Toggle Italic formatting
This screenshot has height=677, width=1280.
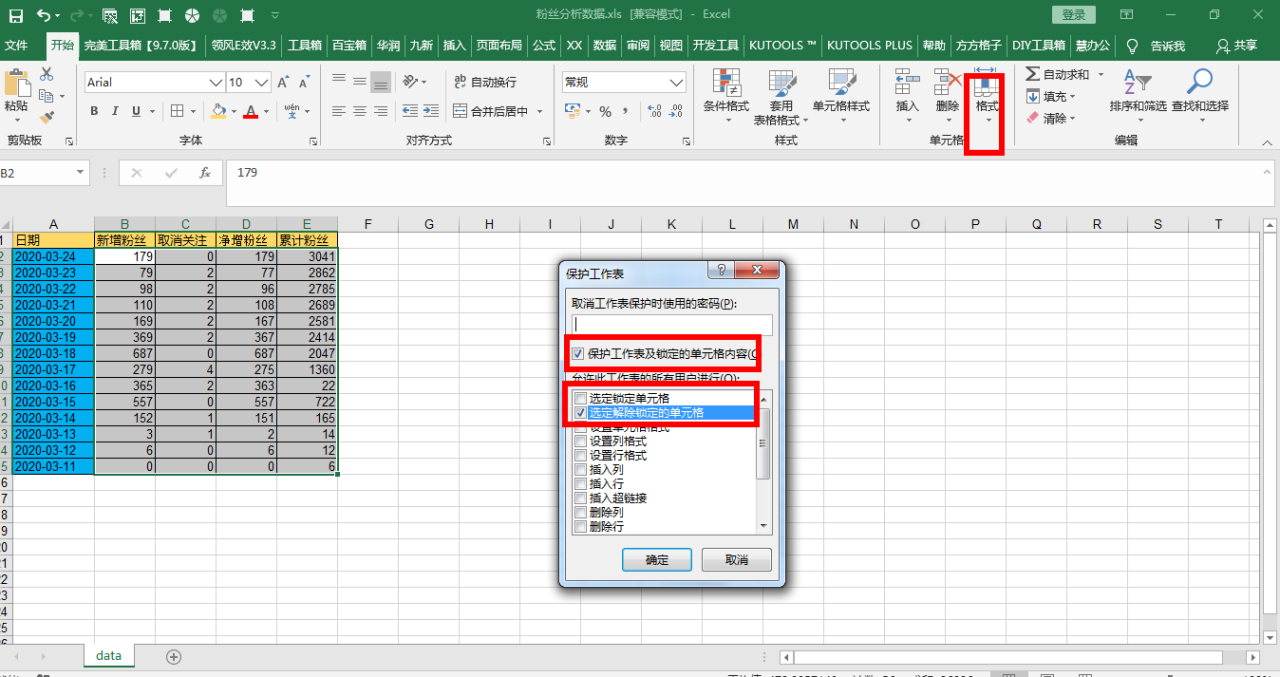point(115,111)
